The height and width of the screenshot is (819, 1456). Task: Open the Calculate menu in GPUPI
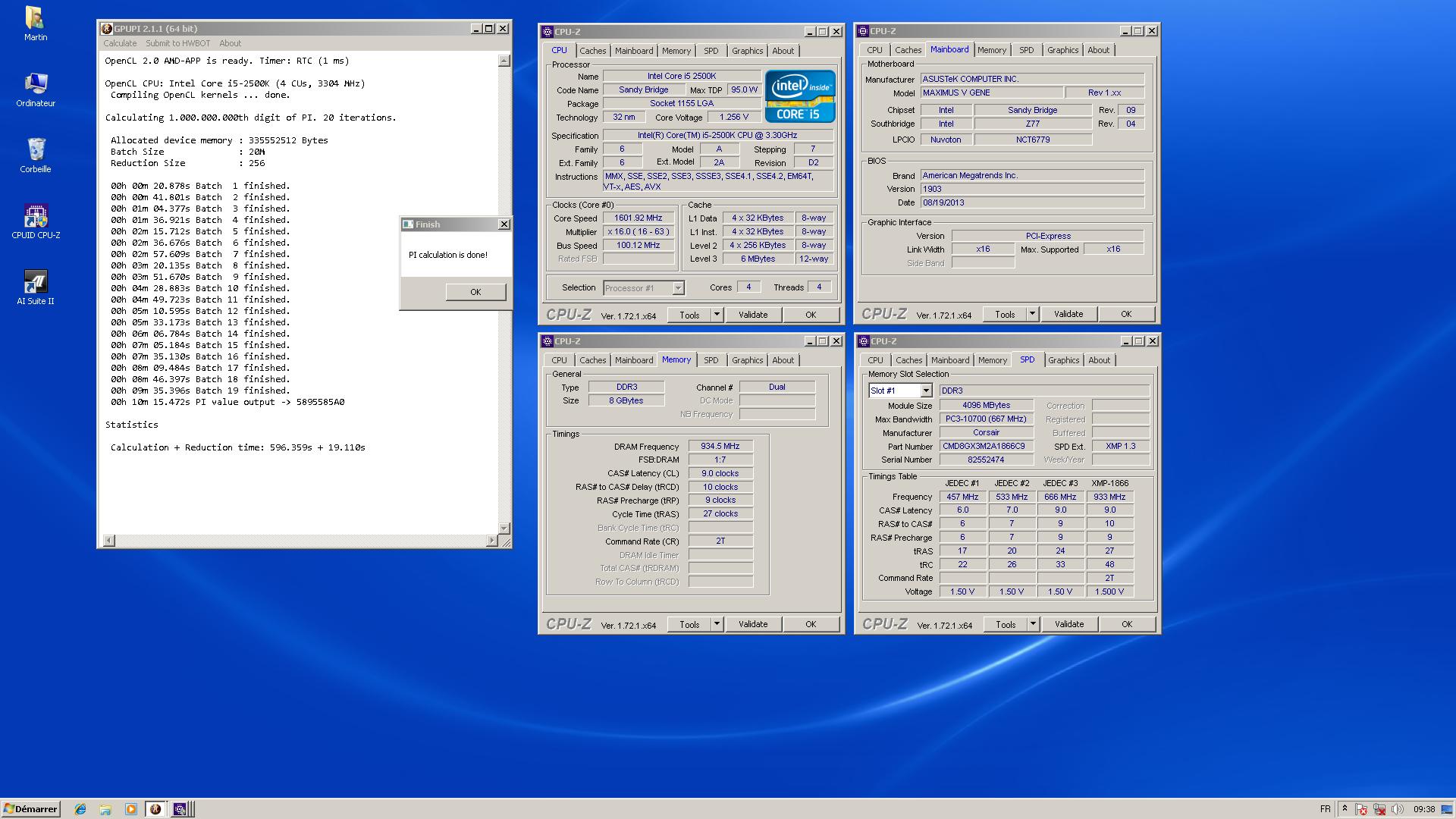tap(120, 43)
